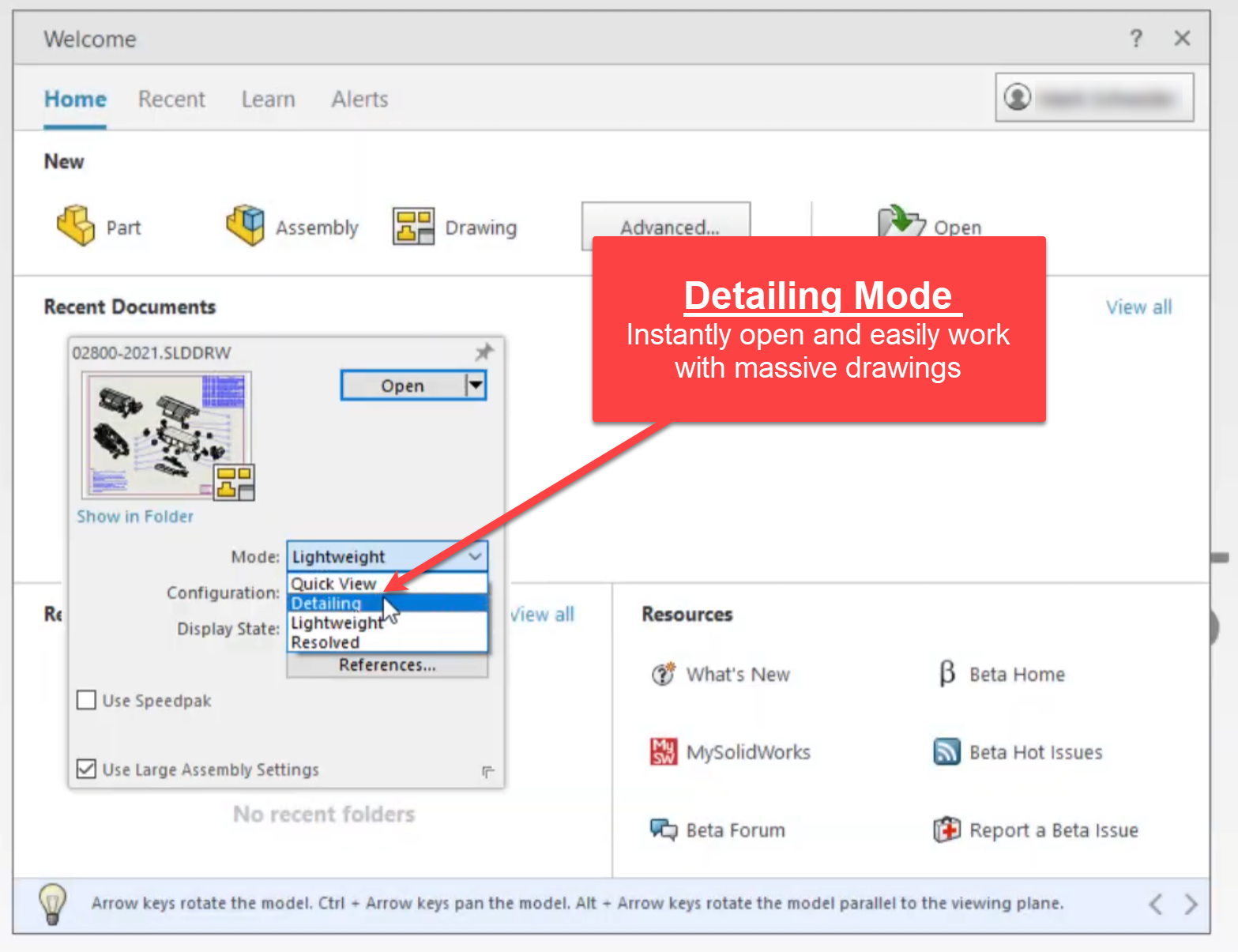
Task: Click the References... button
Action: coord(387,665)
